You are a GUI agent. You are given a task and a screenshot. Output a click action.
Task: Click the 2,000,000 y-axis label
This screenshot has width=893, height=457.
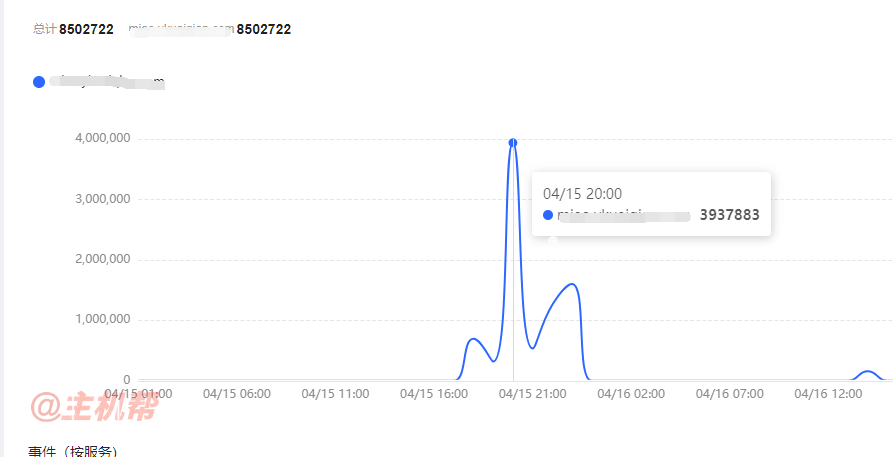pyautogui.click(x=103, y=259)
